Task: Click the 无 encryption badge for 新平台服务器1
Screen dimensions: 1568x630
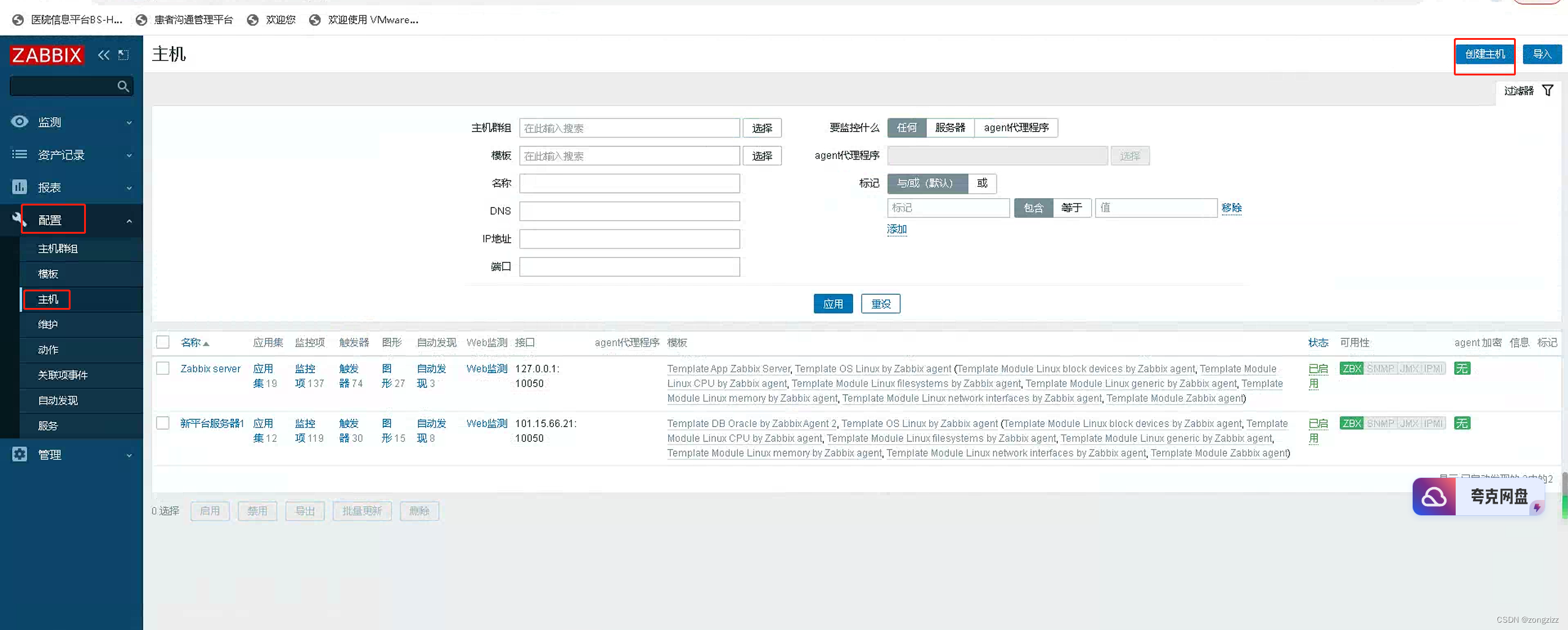Action: tap(1462, 423)
